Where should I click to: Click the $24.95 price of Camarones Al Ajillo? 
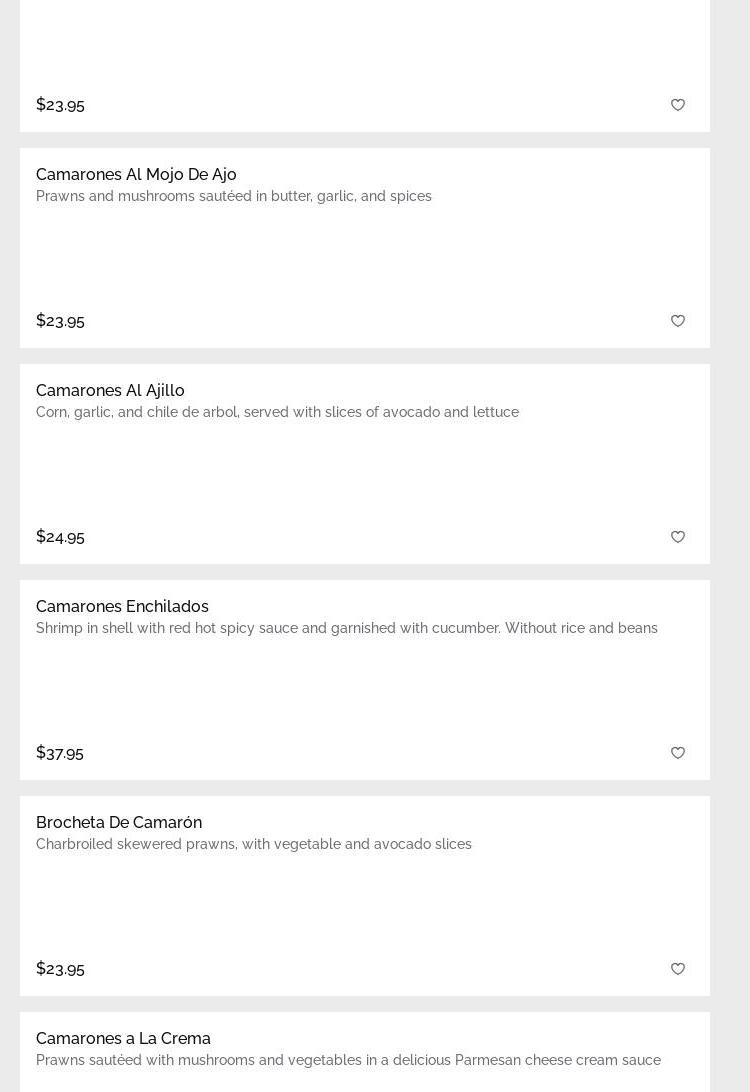(60, 537)
